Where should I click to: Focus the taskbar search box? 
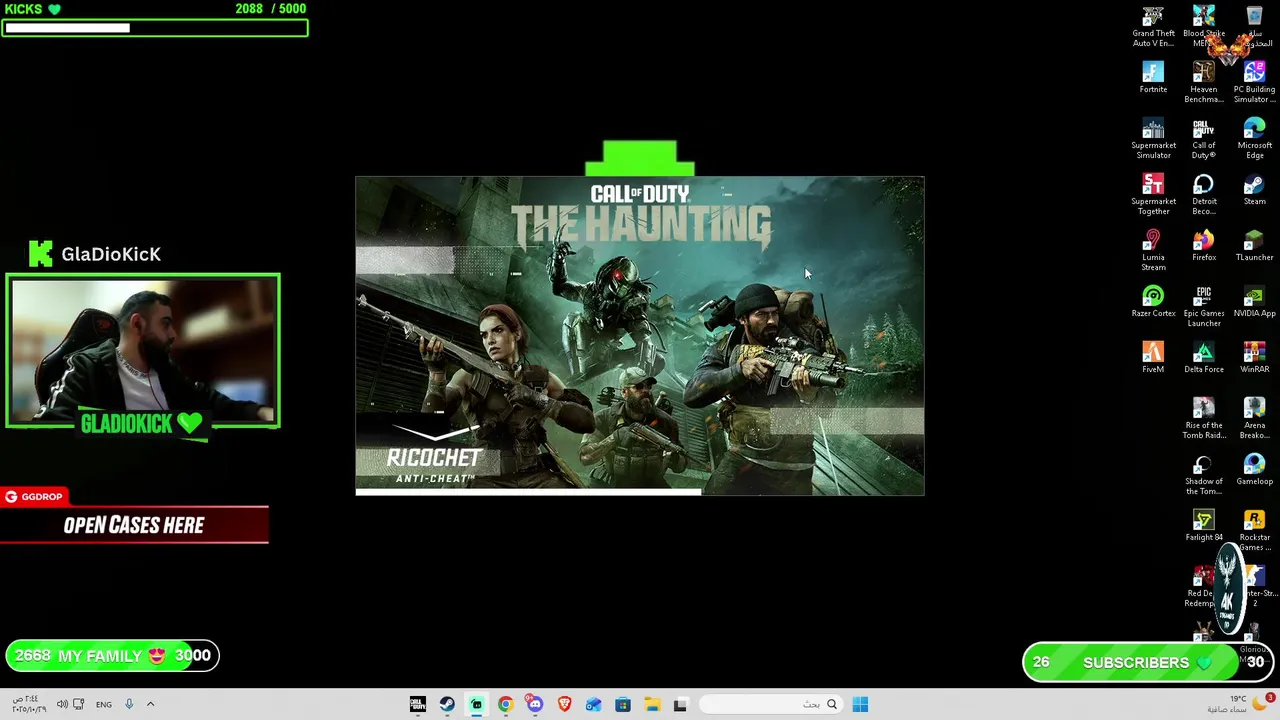point(770,704)
